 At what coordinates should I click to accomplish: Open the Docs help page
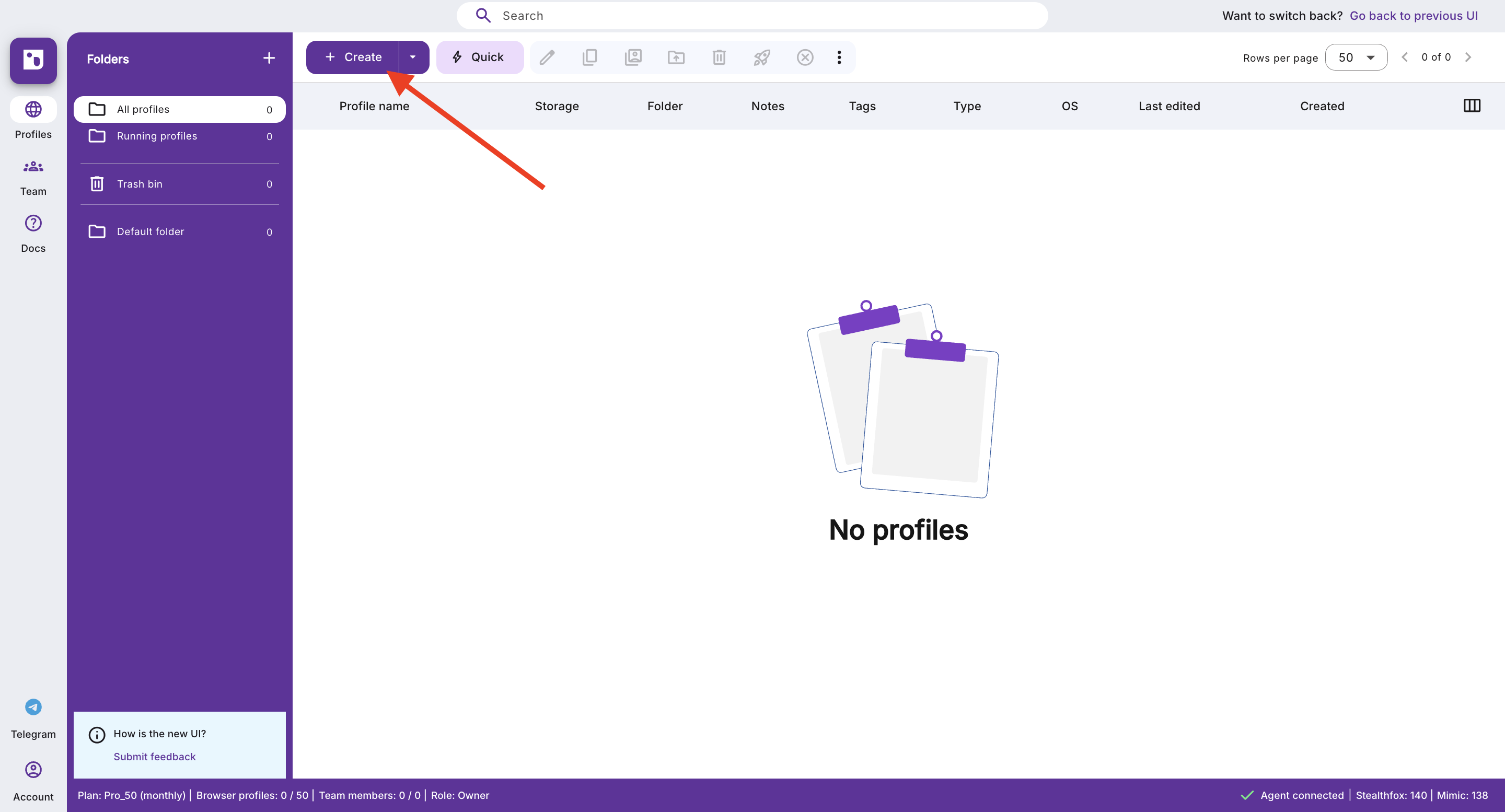click(x=33, y=234)
